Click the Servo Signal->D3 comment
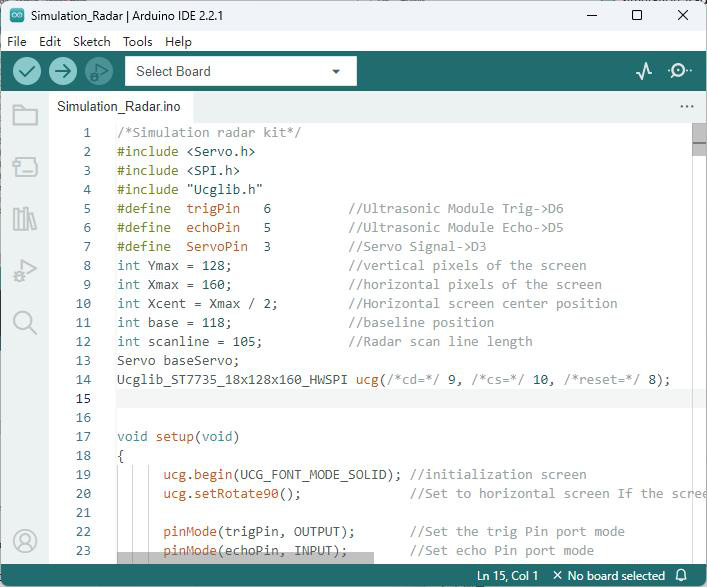707x587 pixels. pyautogui.click(x=417, y=247)
